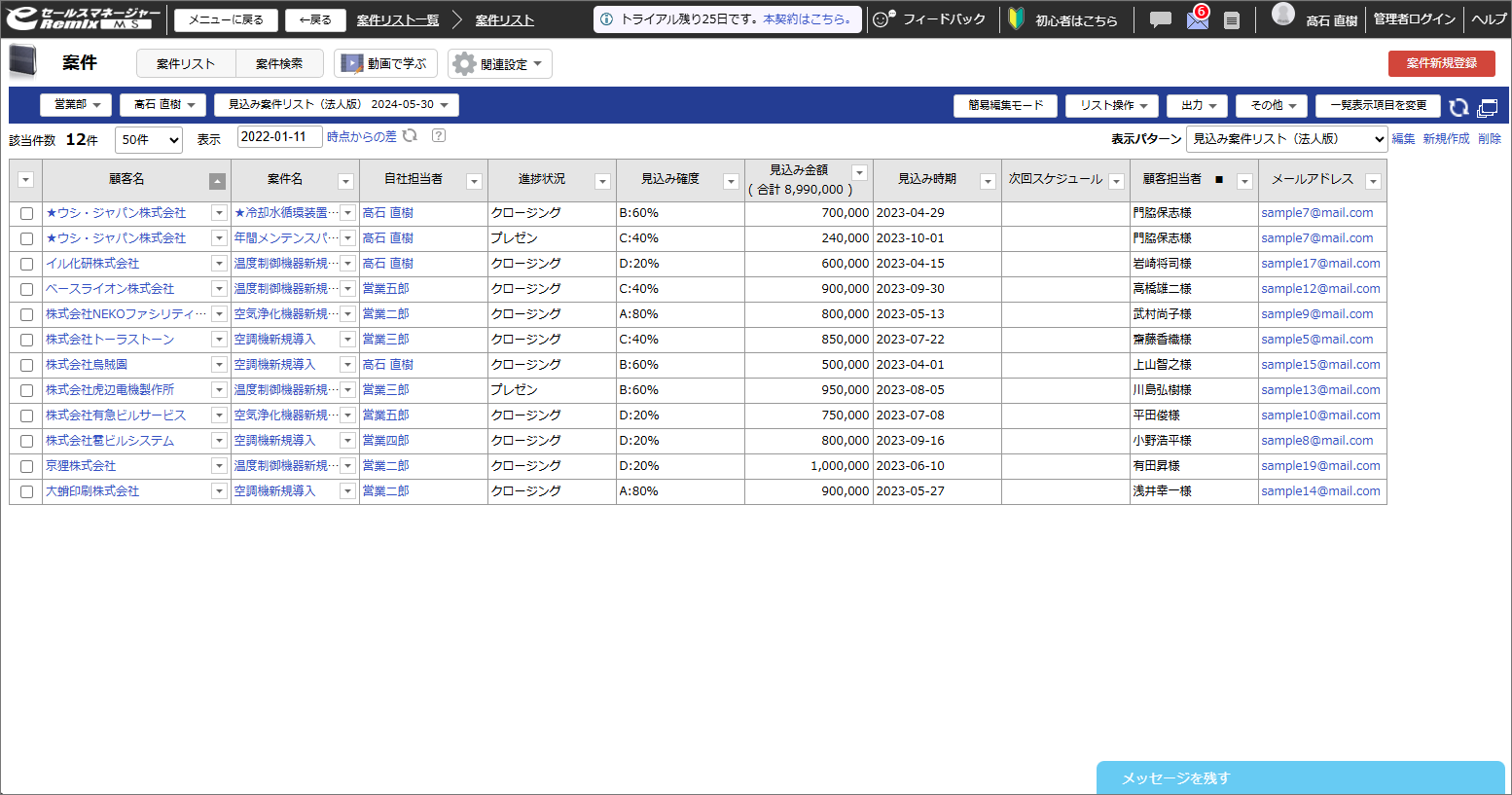Check the 京狸株式会社 row checkbox
The height and width of the screenshot is (795, 1512).
tap(26, 467)
